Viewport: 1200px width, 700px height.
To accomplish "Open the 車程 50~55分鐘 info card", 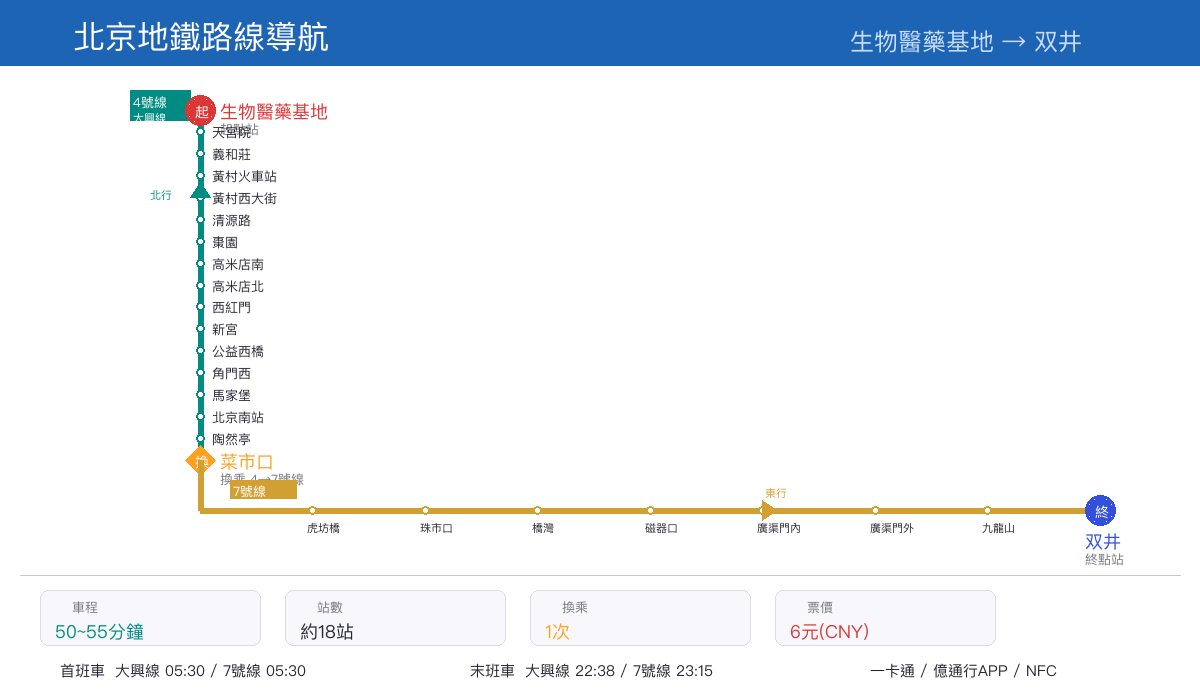I will click(150, 618).
